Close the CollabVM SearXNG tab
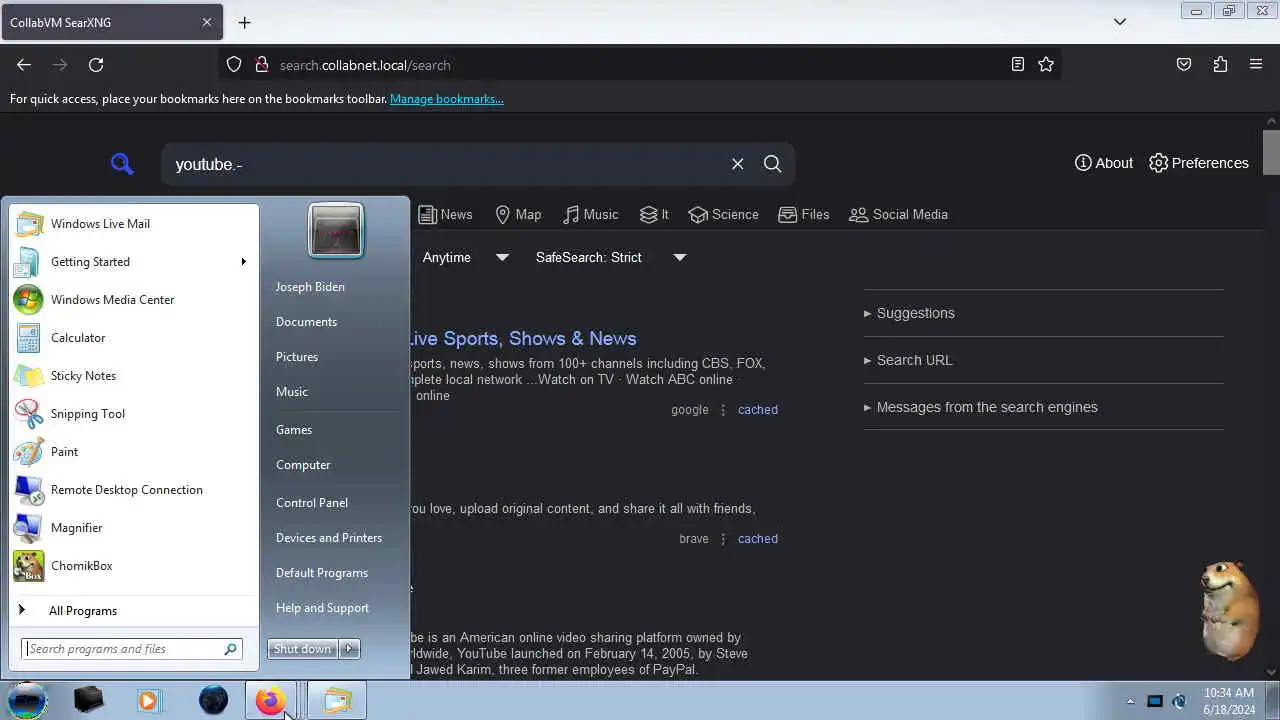1280x720 pixels. pyautogui.click(x=207, y=22)
